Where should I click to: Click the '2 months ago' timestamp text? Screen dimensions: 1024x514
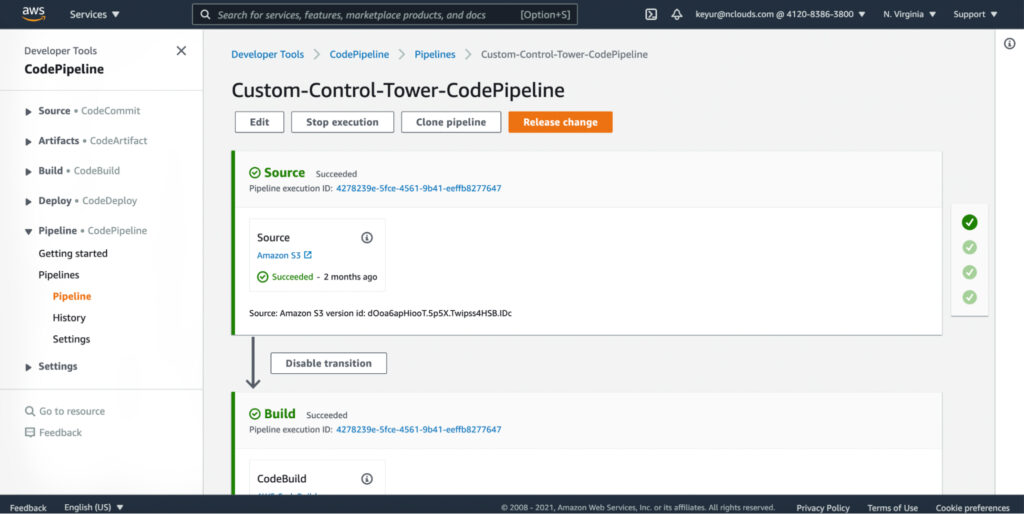point(350,277)
